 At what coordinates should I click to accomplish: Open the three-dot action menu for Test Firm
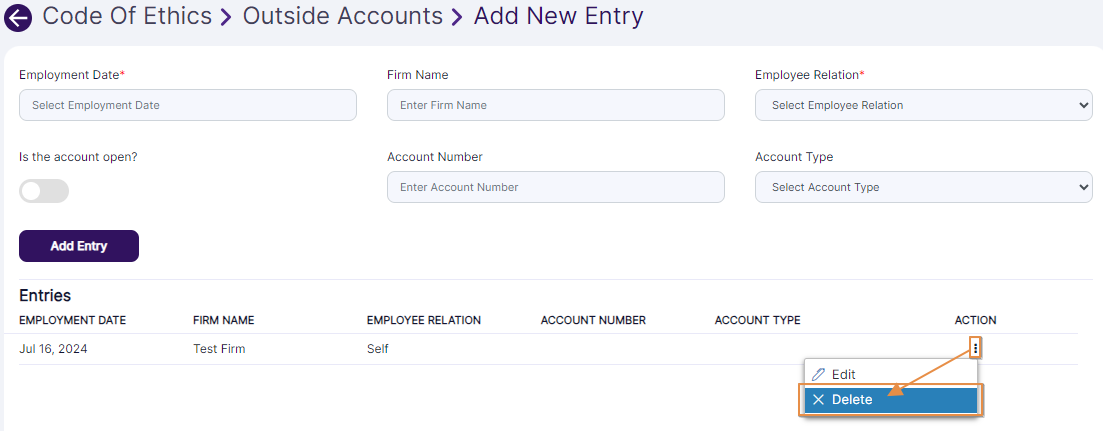[975, 348]
